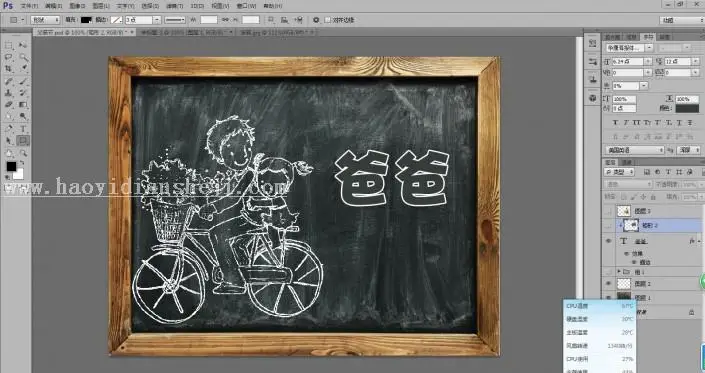Select the Zoom tool in toolbox
The image size is (705, 373).
tap(23, 152)
